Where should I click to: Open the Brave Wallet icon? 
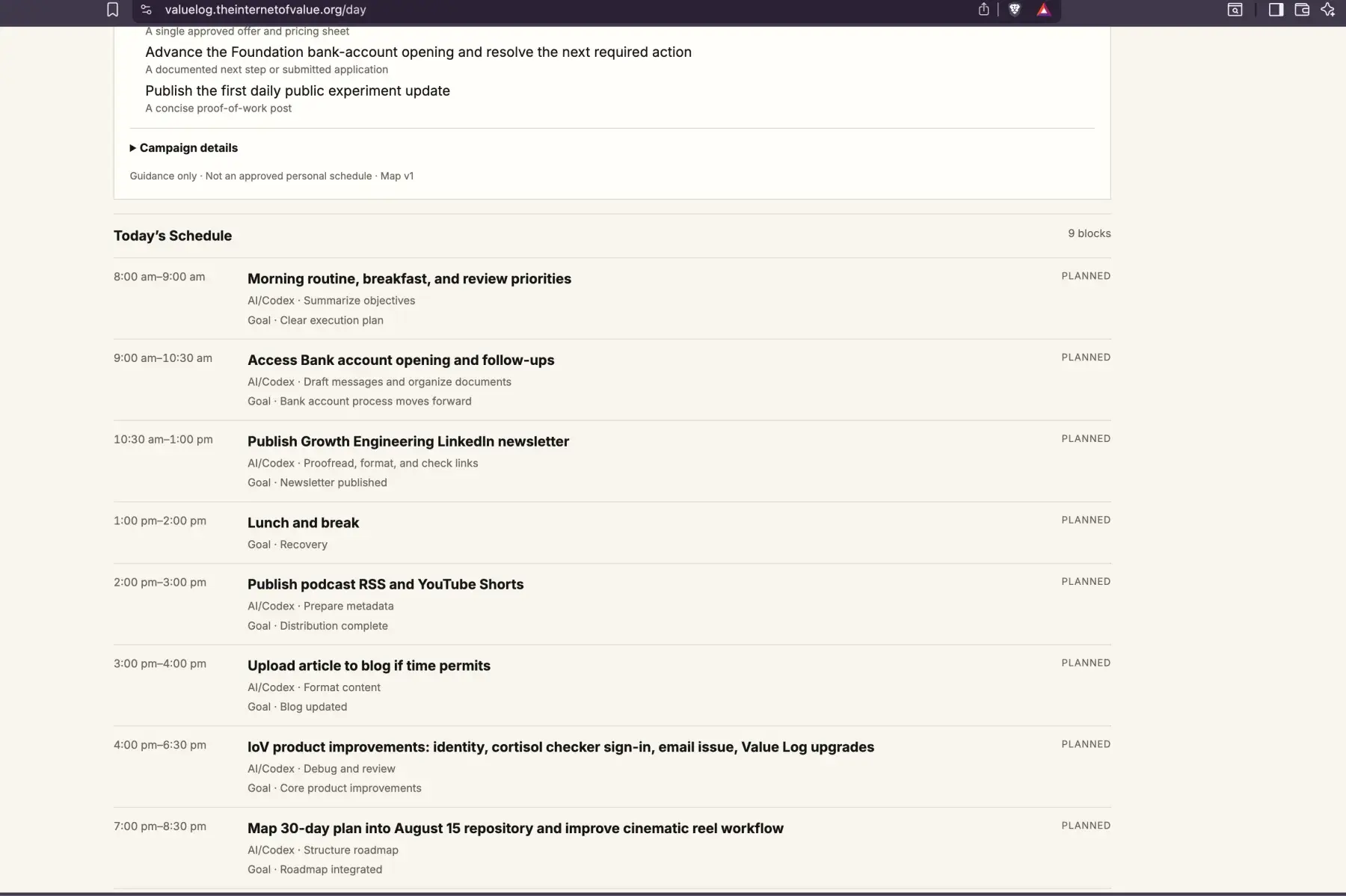pyautogui.click(x=1302, y=10)
